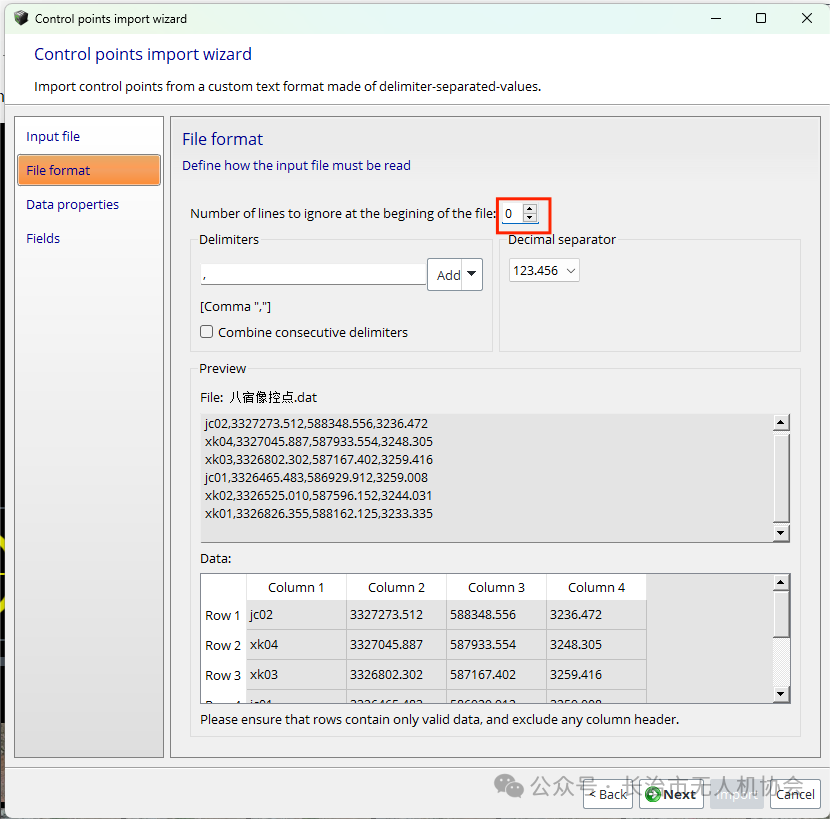Click preview line starting with xk03,3326802
Image resolution: width=830 pixels, height=819 pixels.
coord(319,460)
